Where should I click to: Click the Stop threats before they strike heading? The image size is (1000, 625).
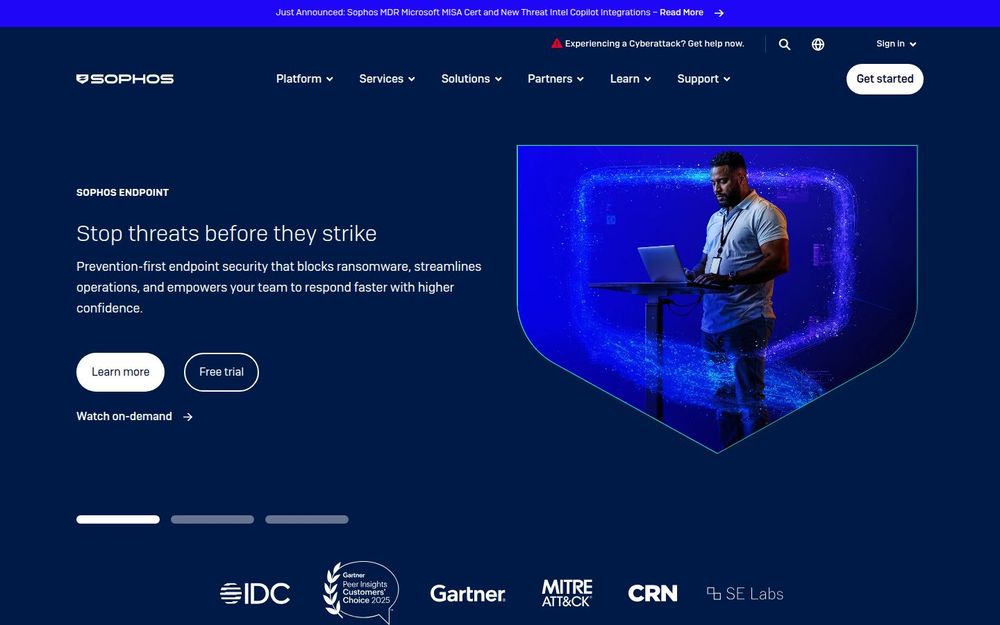226,233
